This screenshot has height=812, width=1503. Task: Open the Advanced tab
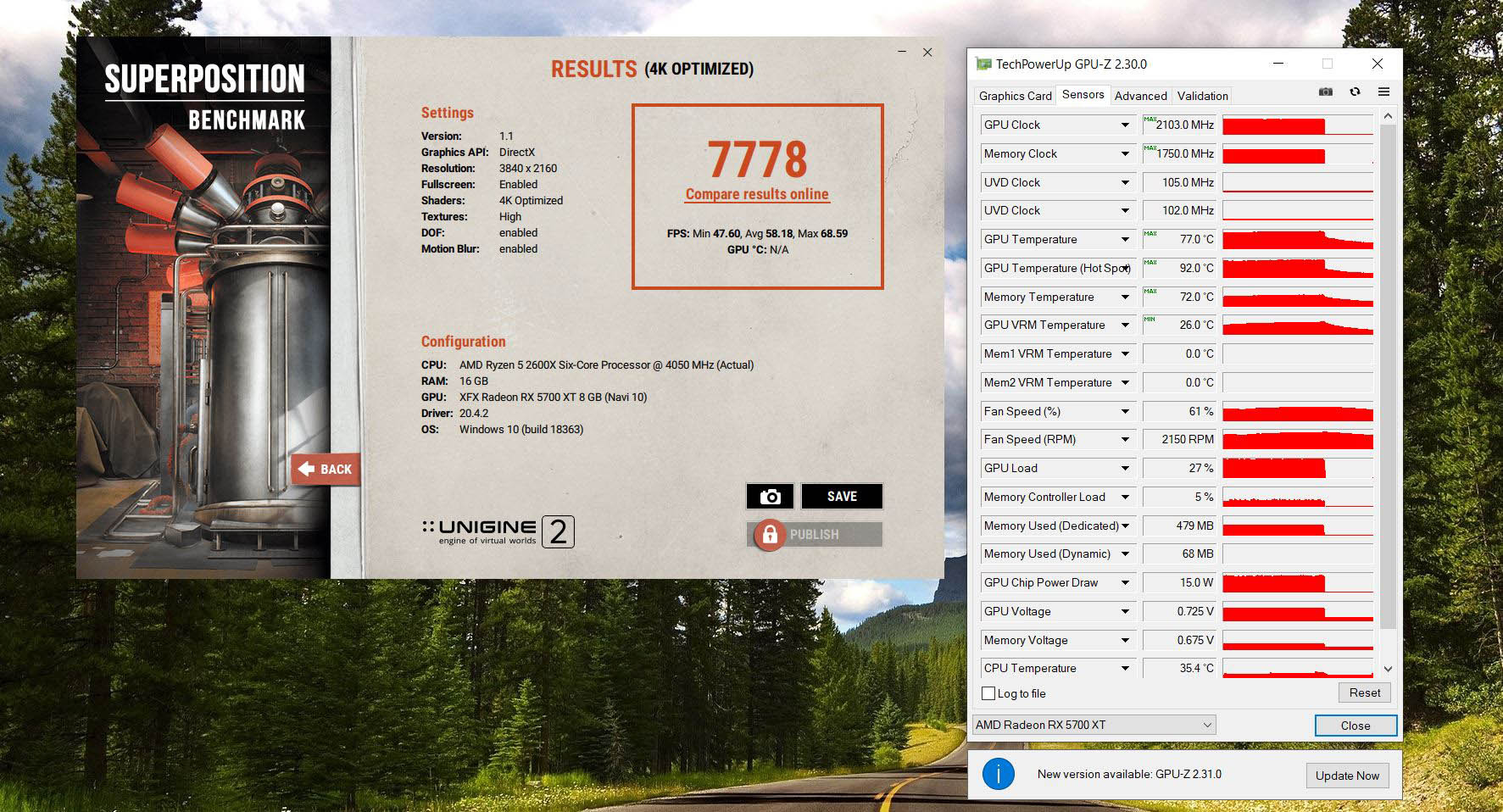point(1140,96)
